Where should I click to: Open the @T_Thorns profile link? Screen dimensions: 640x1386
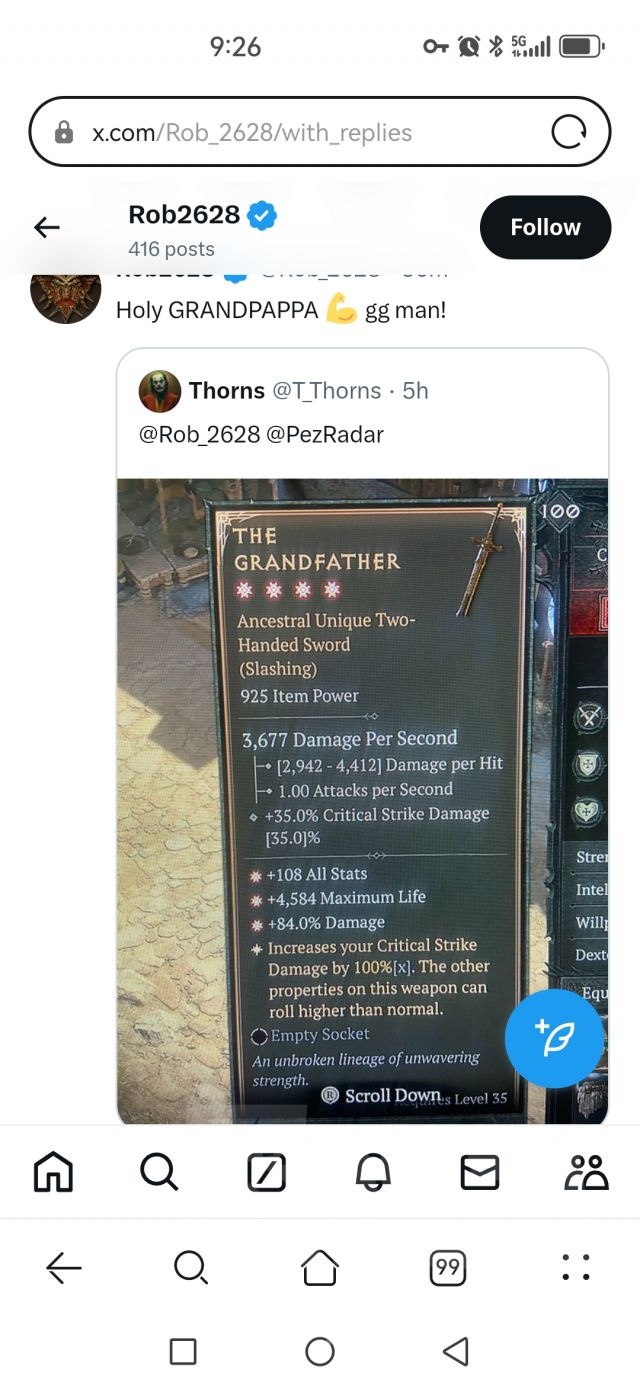(327, 391)
